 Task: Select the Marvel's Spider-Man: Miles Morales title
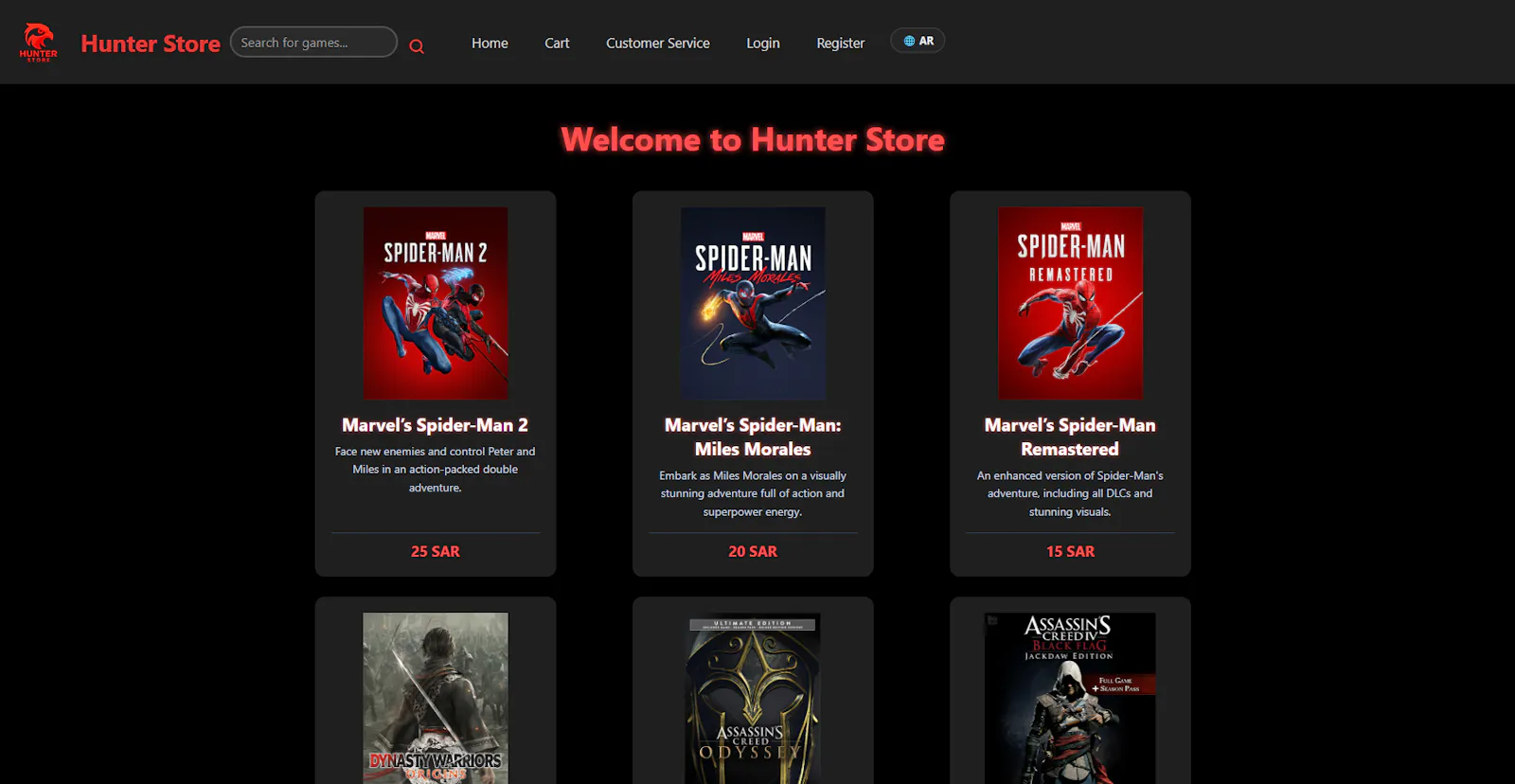click(x=753, y=437)
